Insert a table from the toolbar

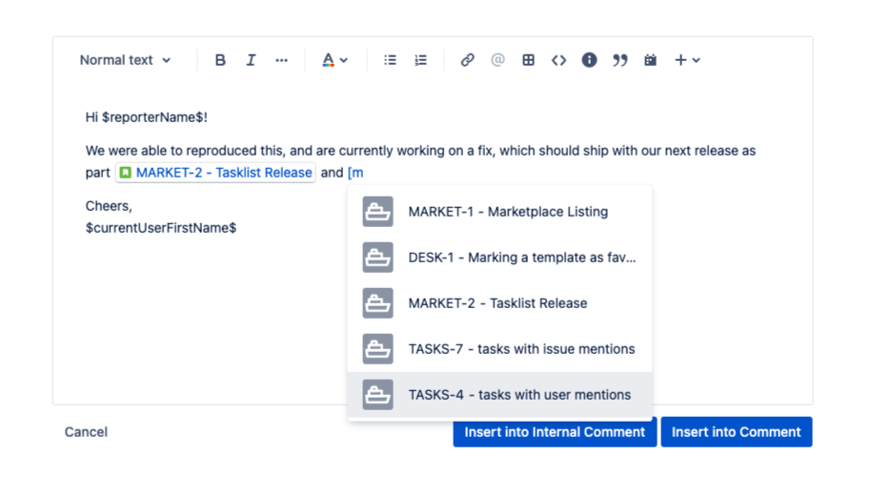click(x=528, y=60)
